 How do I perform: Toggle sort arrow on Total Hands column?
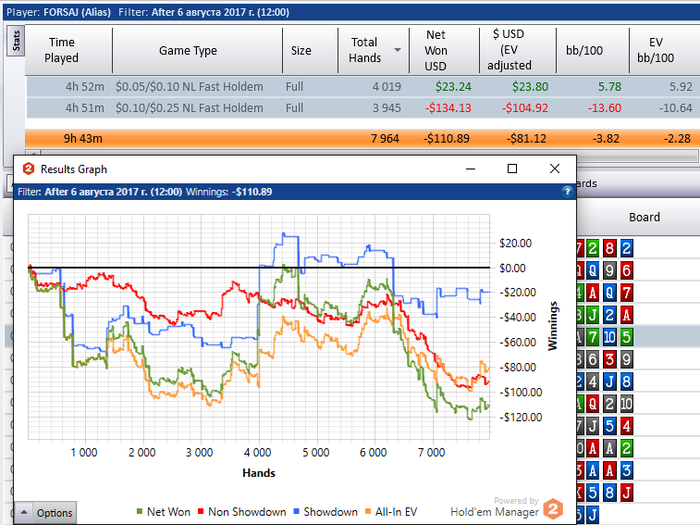(x=397, y=50)
